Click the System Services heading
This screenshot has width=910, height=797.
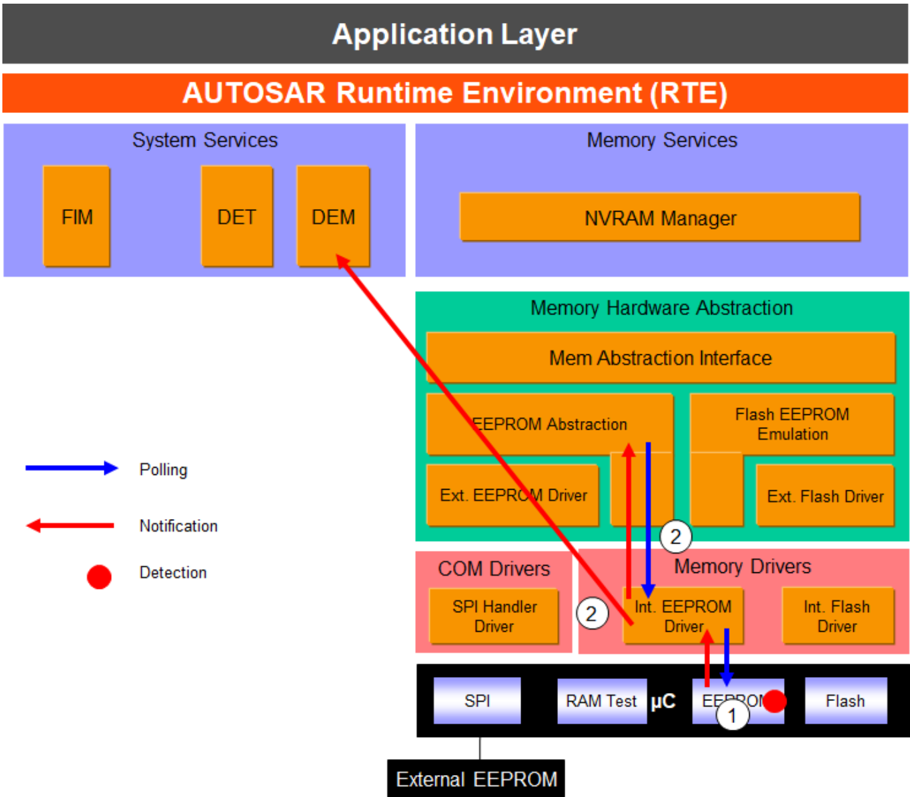pyautogui.click(x=205, y=140)
